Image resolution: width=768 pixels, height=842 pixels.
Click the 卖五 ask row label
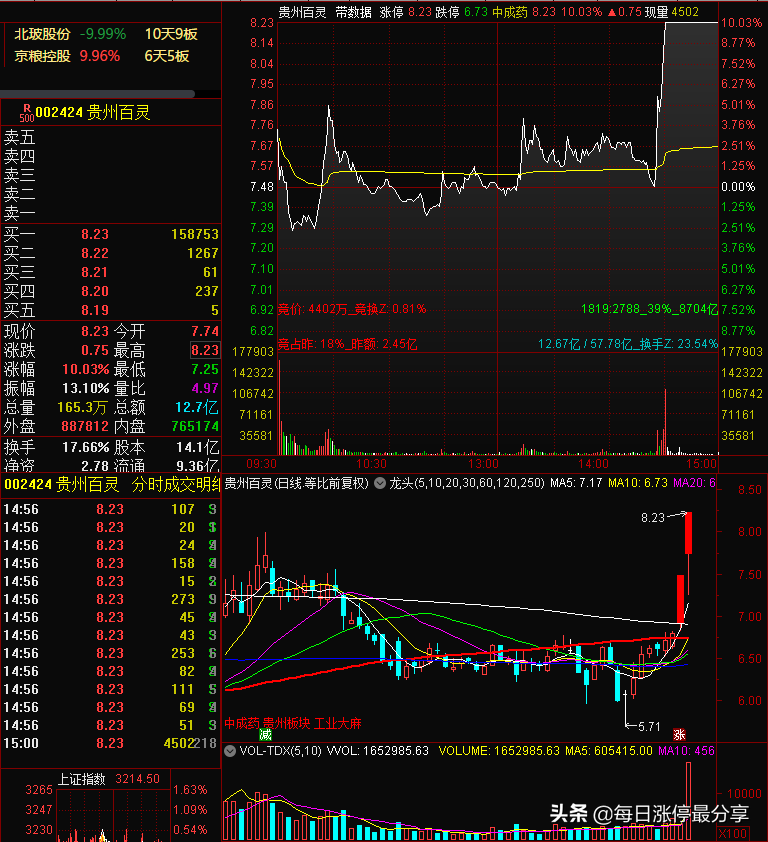click(19, 138)
